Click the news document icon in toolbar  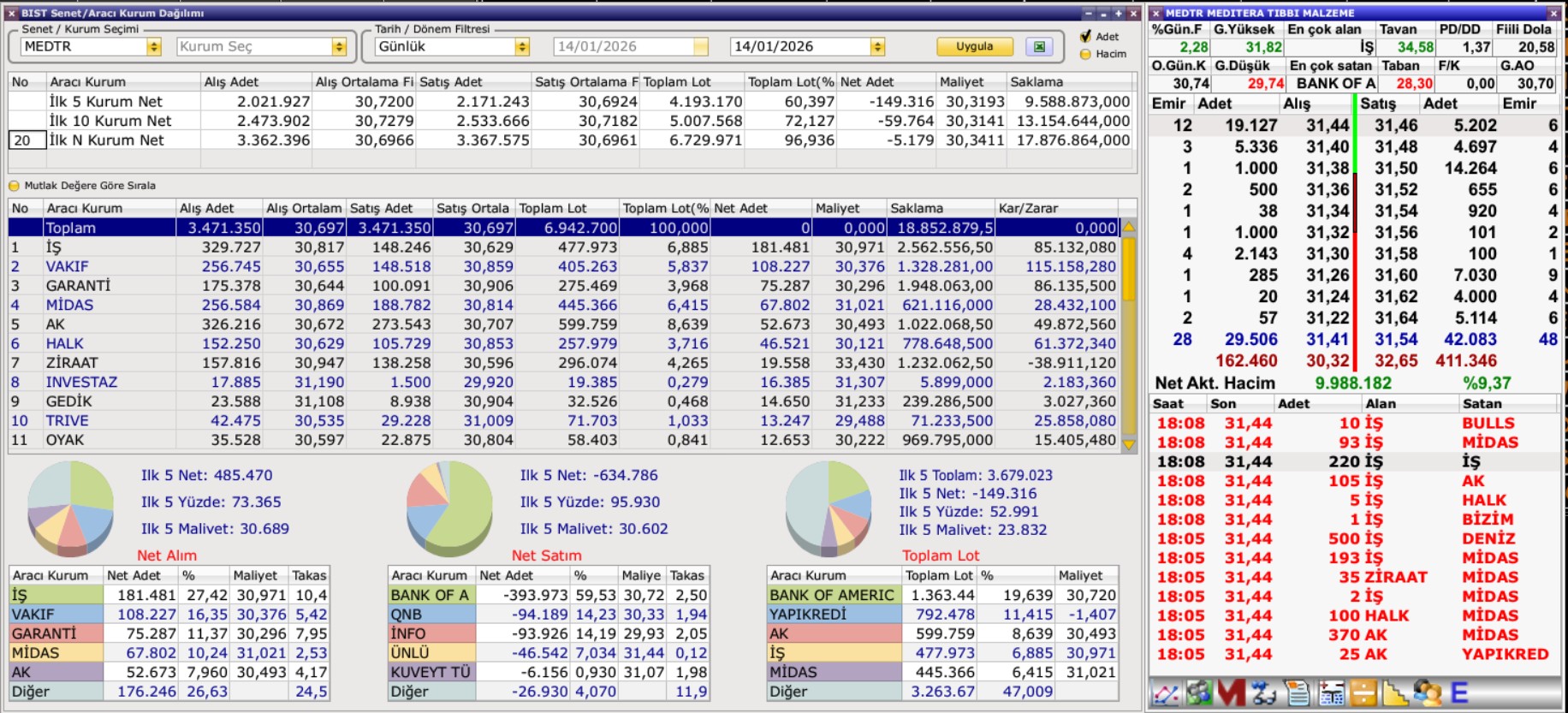click(x=1298, y=692)
